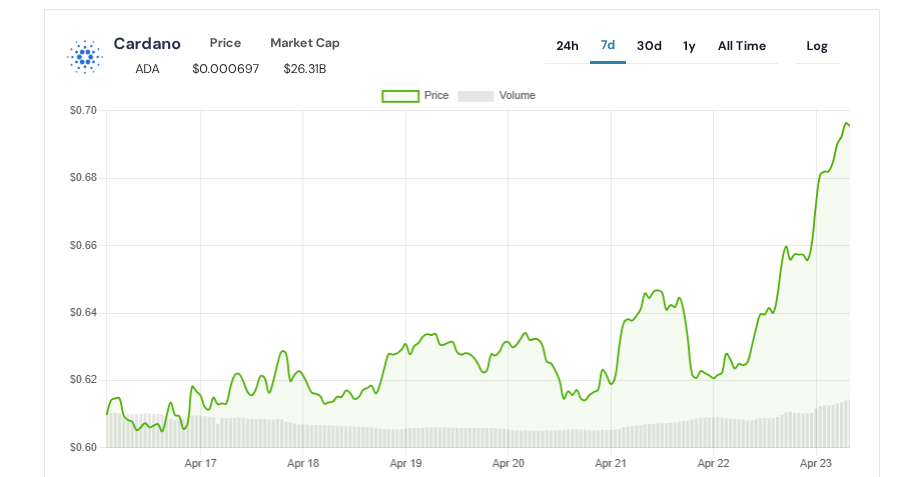
Task: Click the Apr 18 date label
Action: pos(303,463)
